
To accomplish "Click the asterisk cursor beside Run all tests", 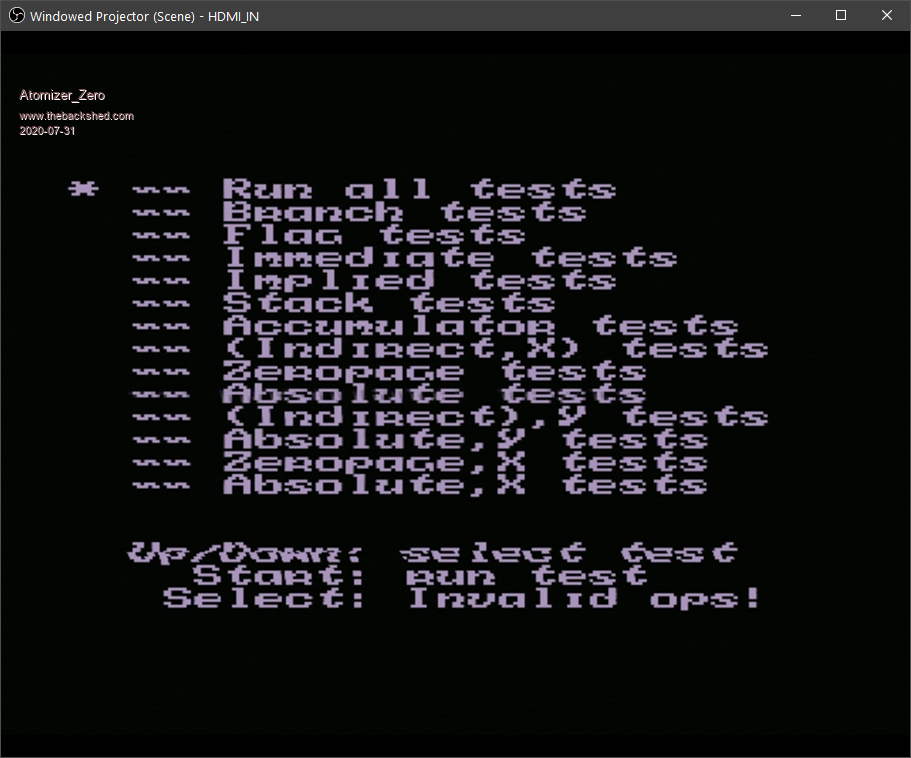I will (83, 189).
